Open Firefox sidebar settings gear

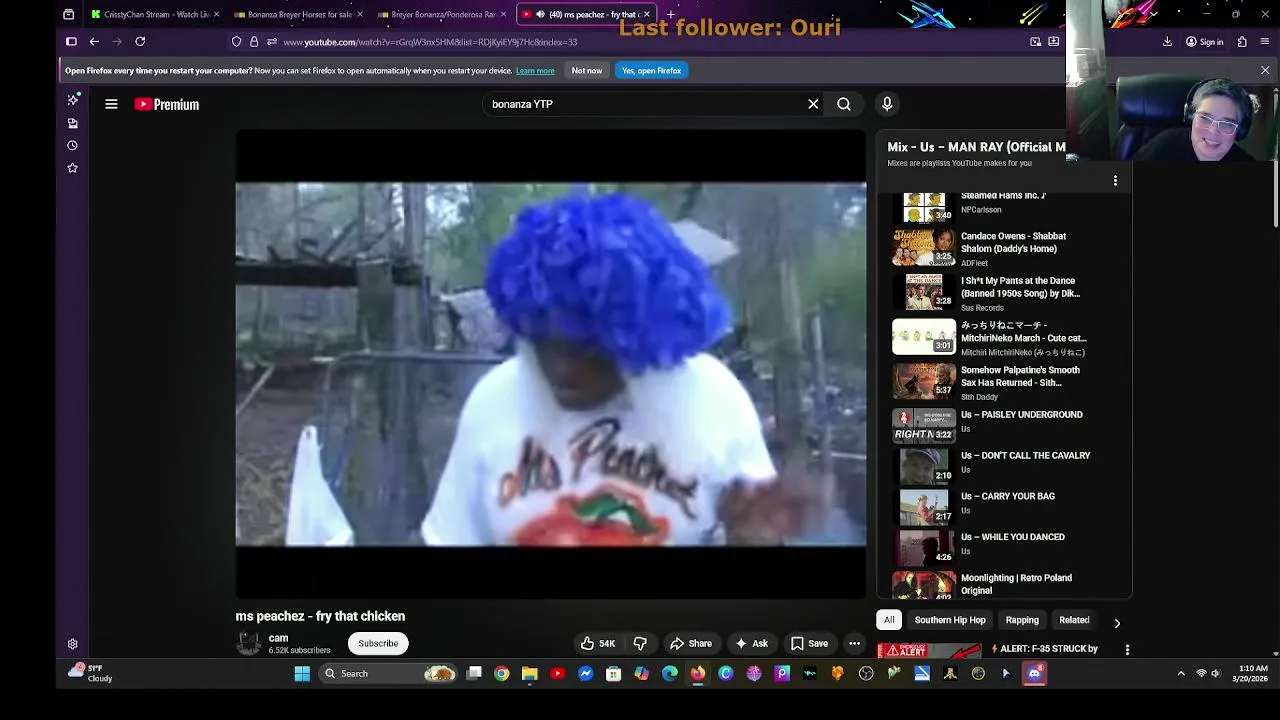tap(72, 644)
